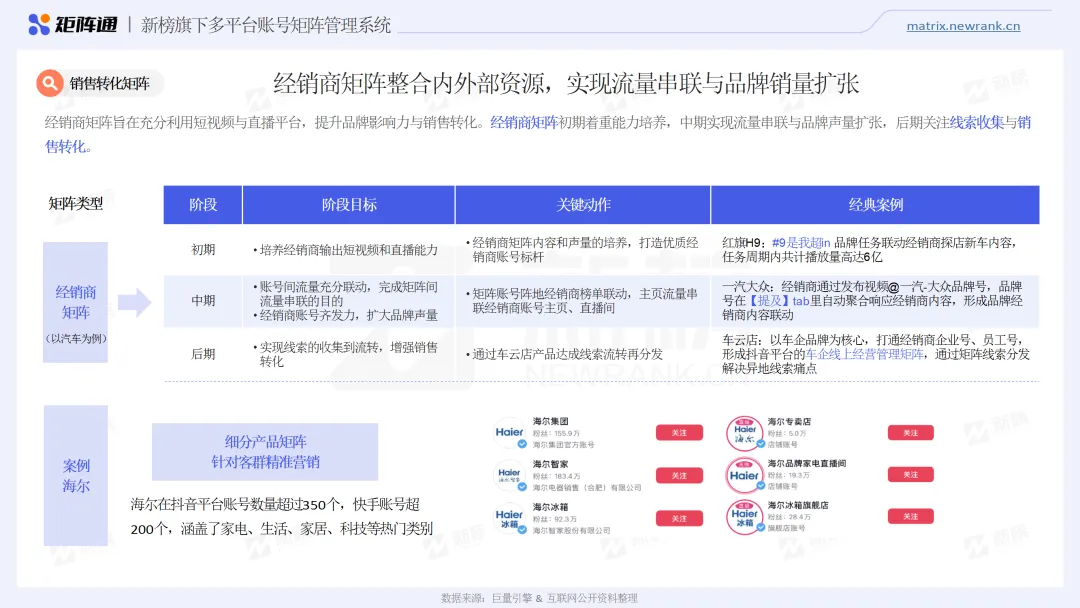This screenshot has width=1080, height=608.
Task: Click 车企线上经营管理矩阵 blue link
Action: pyautogui.click(x=864, y=354)
